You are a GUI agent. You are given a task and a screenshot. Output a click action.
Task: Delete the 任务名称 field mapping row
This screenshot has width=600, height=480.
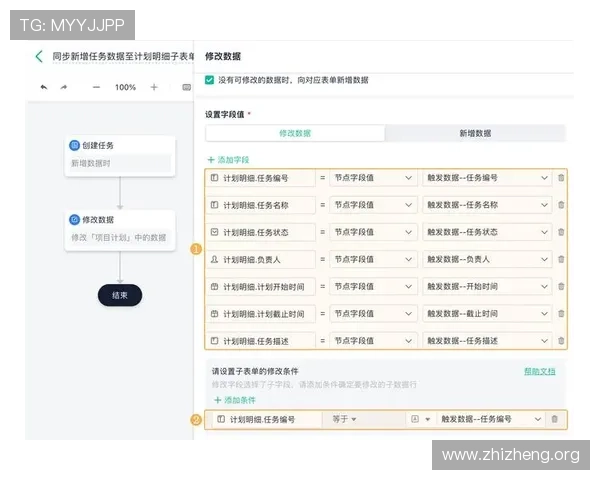click(x=561, y=205)
